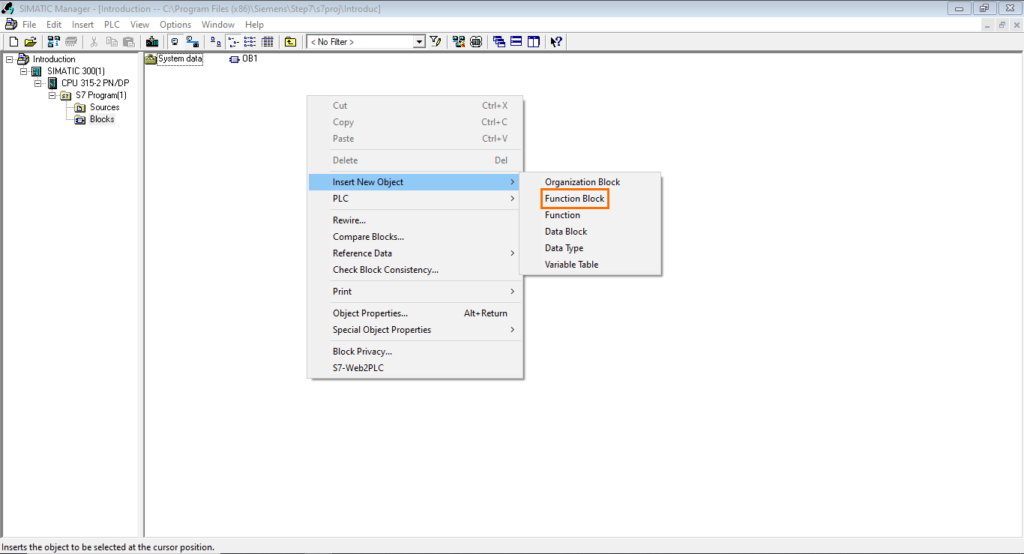Switch to Details view from toolbar

(268, 42)
